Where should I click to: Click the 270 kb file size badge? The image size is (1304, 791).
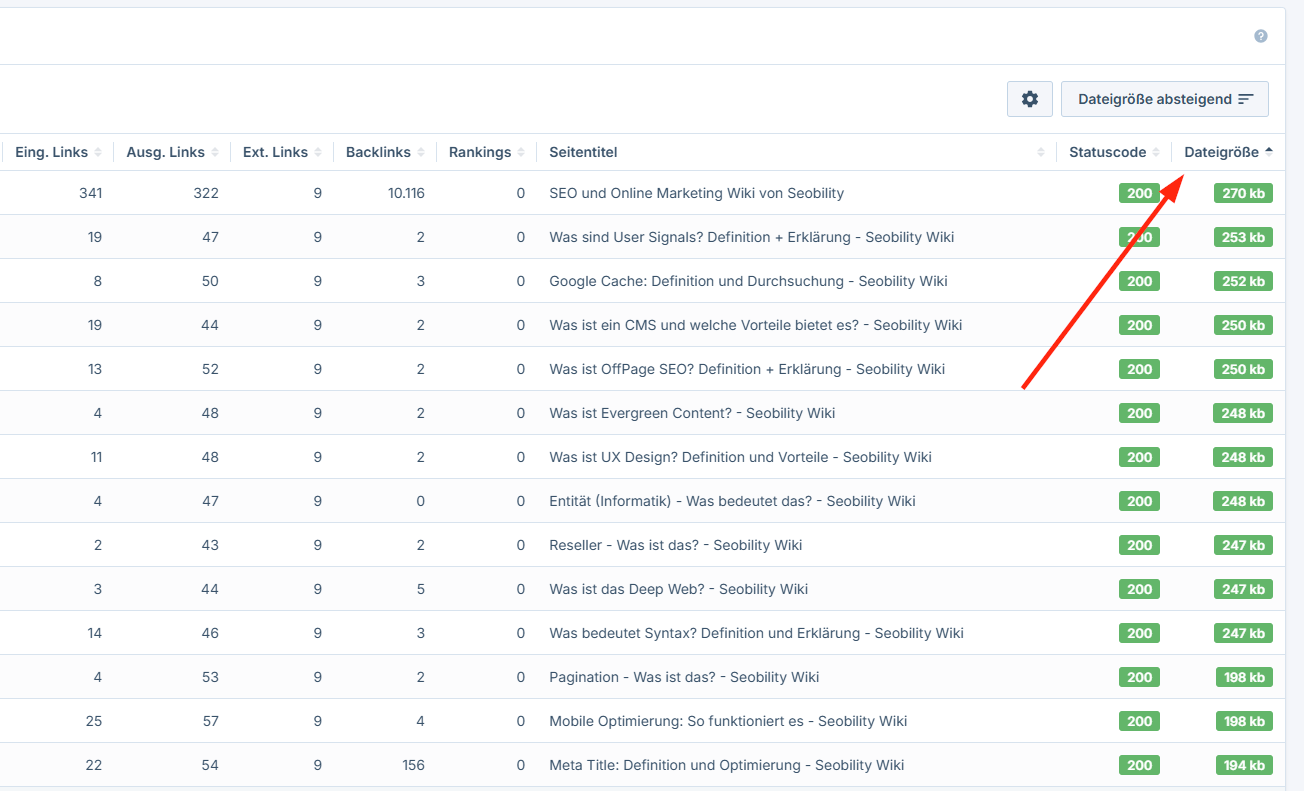tap(1242, 193)
